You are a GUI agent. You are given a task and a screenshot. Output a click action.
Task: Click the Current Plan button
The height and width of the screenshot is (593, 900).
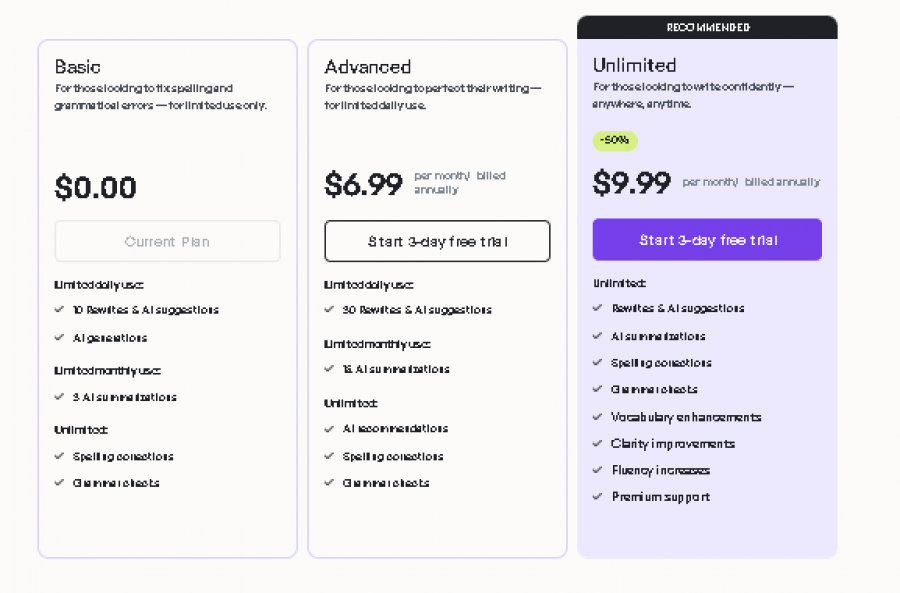click(x=167, y=241)
